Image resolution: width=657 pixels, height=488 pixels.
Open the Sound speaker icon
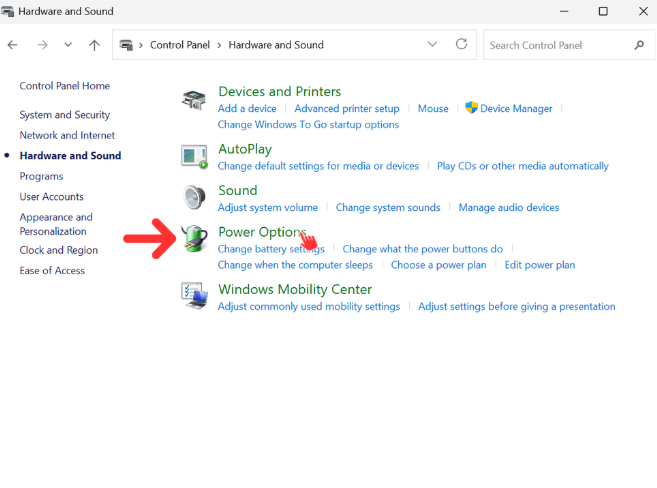pos(194,197)
